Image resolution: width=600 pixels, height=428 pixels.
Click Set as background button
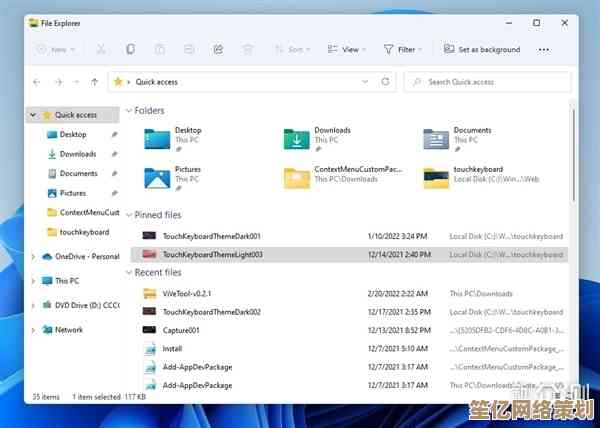click(481, 49)
